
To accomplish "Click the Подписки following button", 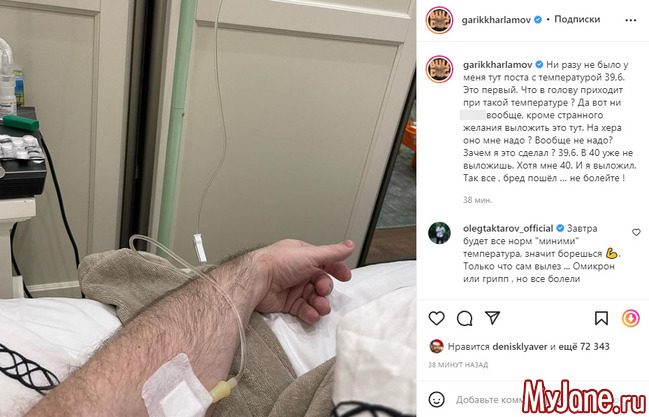I will tap(577, 19).
